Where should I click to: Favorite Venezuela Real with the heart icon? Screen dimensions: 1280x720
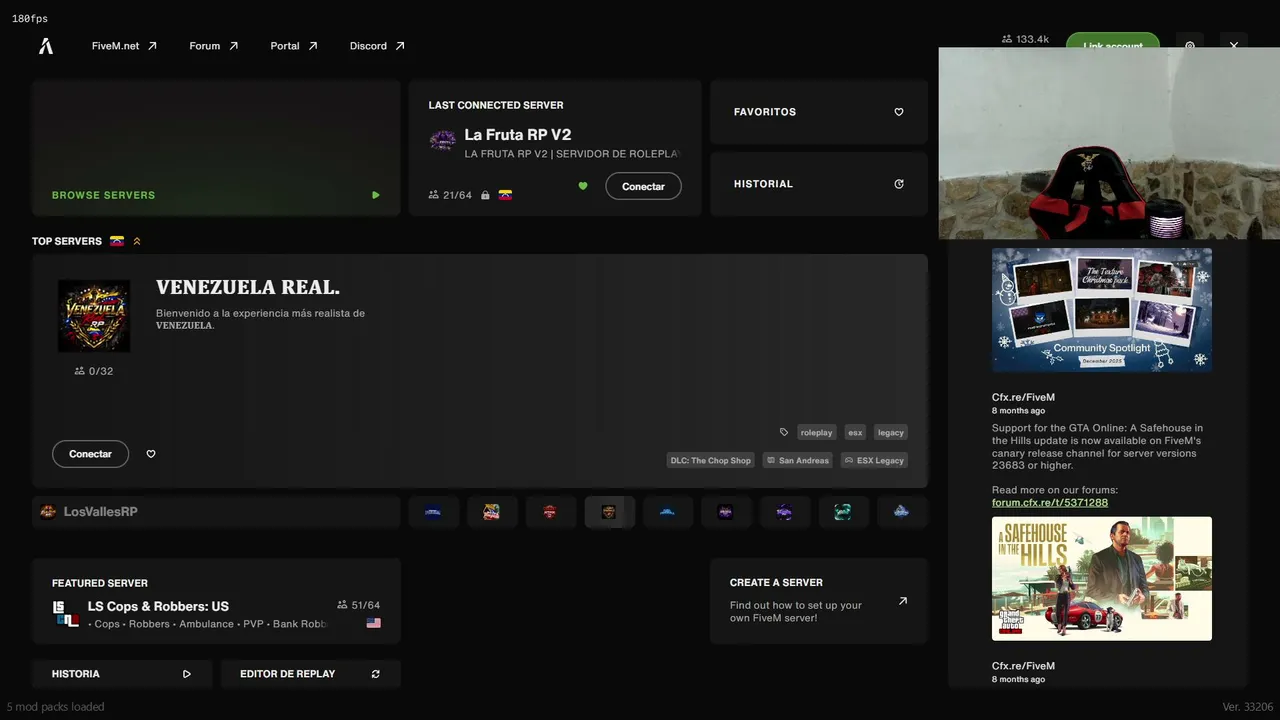coord(151,454)
